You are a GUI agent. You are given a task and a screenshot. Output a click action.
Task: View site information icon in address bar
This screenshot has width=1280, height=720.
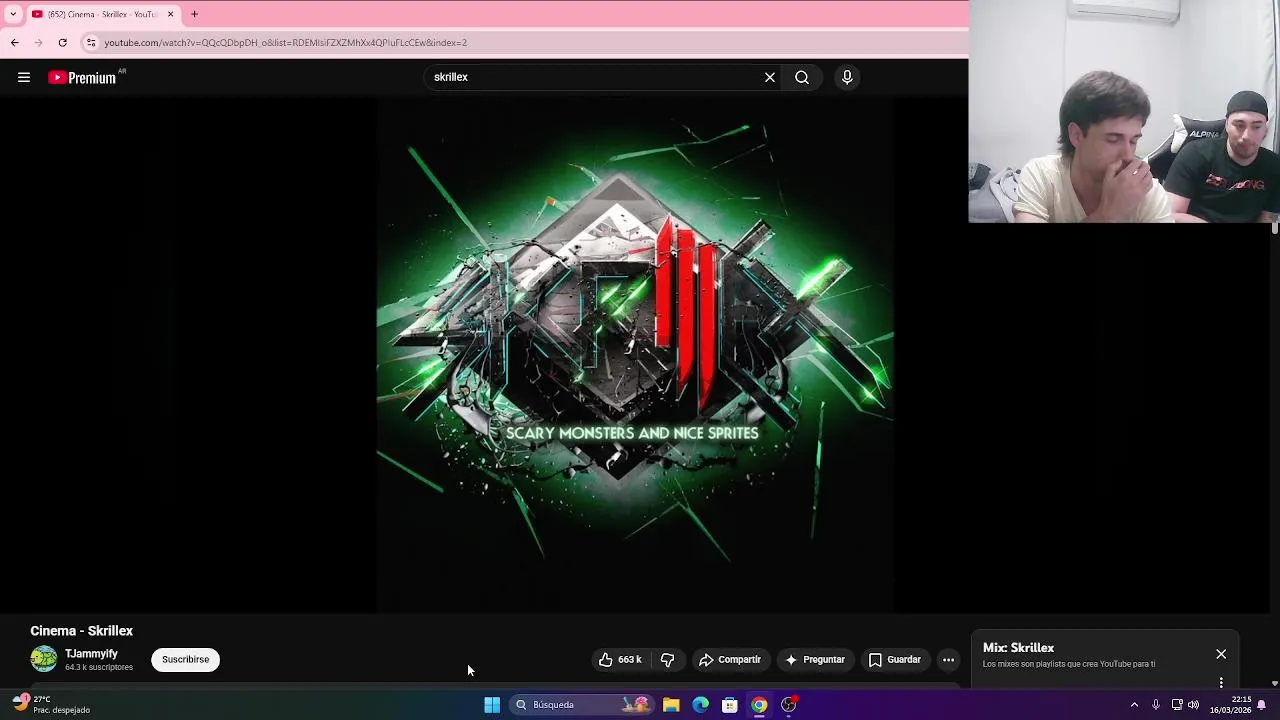tap(91, 42)
